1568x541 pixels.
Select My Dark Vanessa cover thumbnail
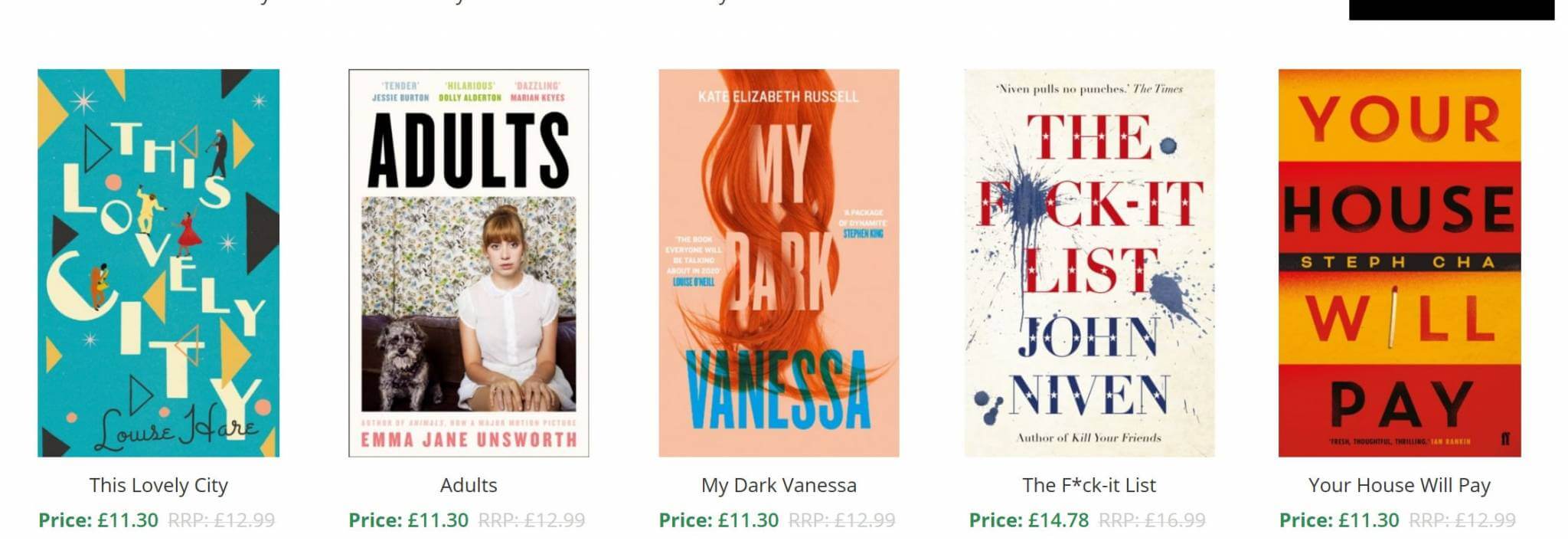779,263
